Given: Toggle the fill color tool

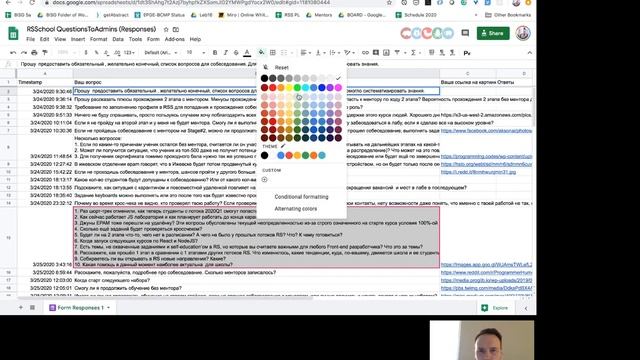Looking at the screenshot, I should (261, 53).
